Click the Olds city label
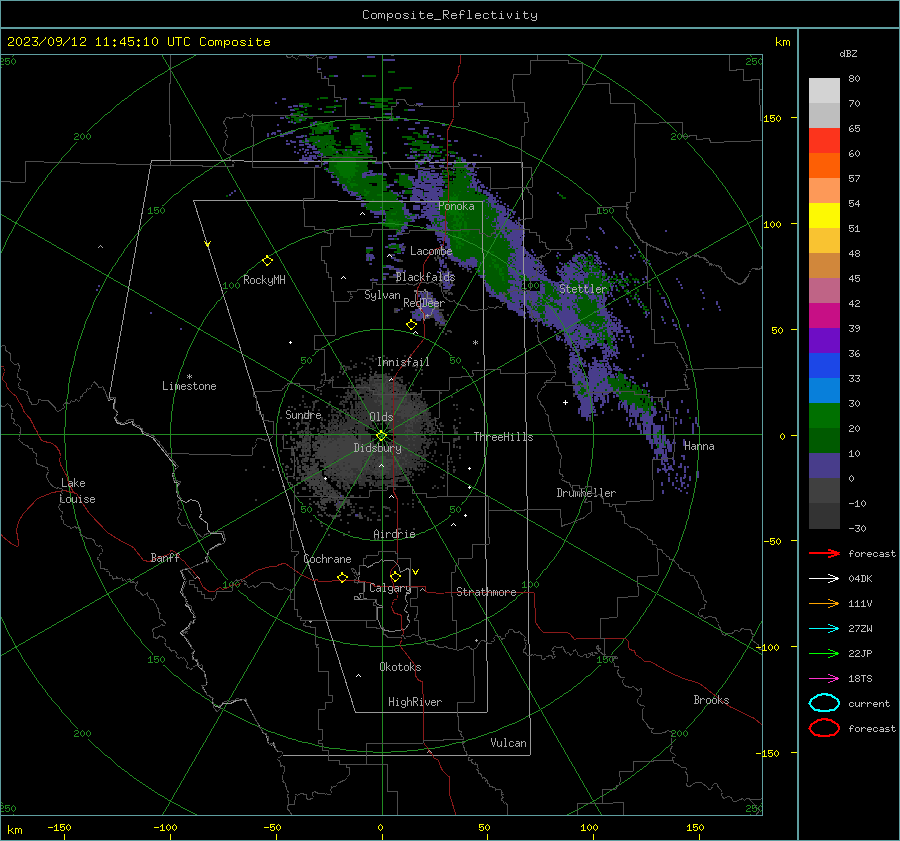The width and height of the screenshot is (900, 841). tap(381, 417)
